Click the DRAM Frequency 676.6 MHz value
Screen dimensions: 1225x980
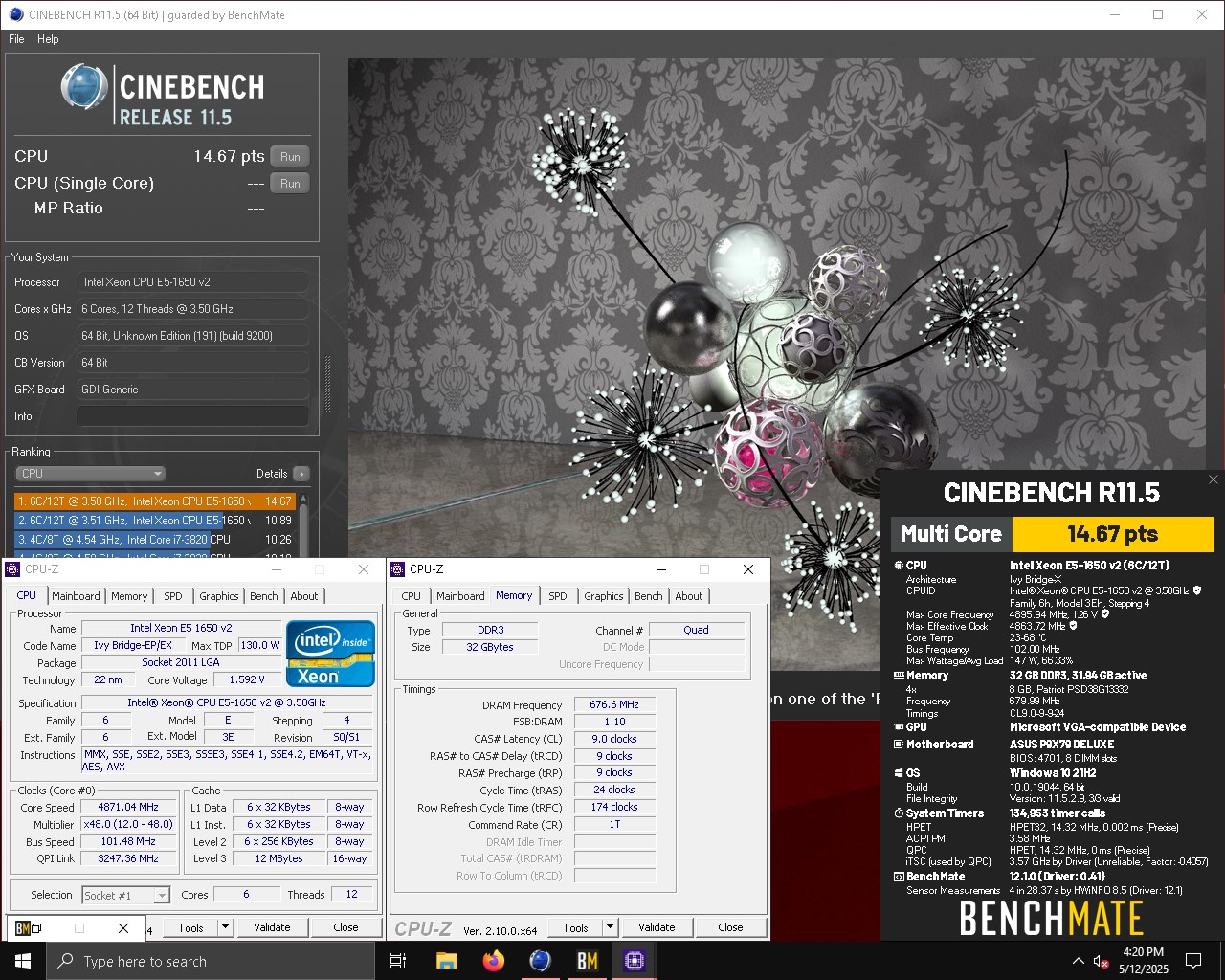(614, 705)
